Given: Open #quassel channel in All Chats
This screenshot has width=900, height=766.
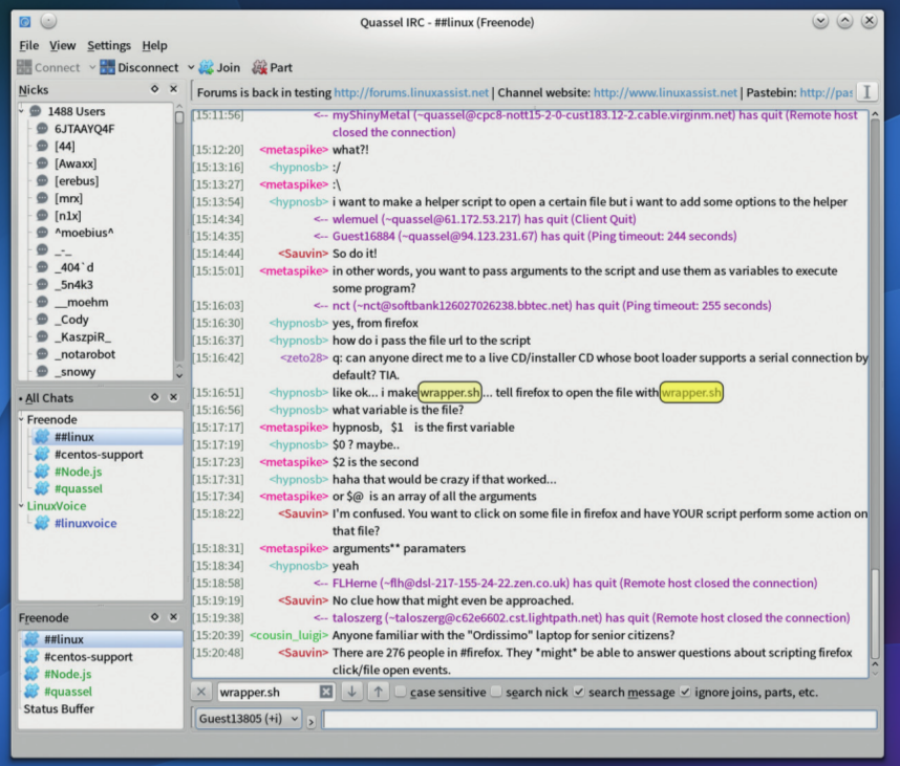Looking at the screenshot, I should pos(78,488).
